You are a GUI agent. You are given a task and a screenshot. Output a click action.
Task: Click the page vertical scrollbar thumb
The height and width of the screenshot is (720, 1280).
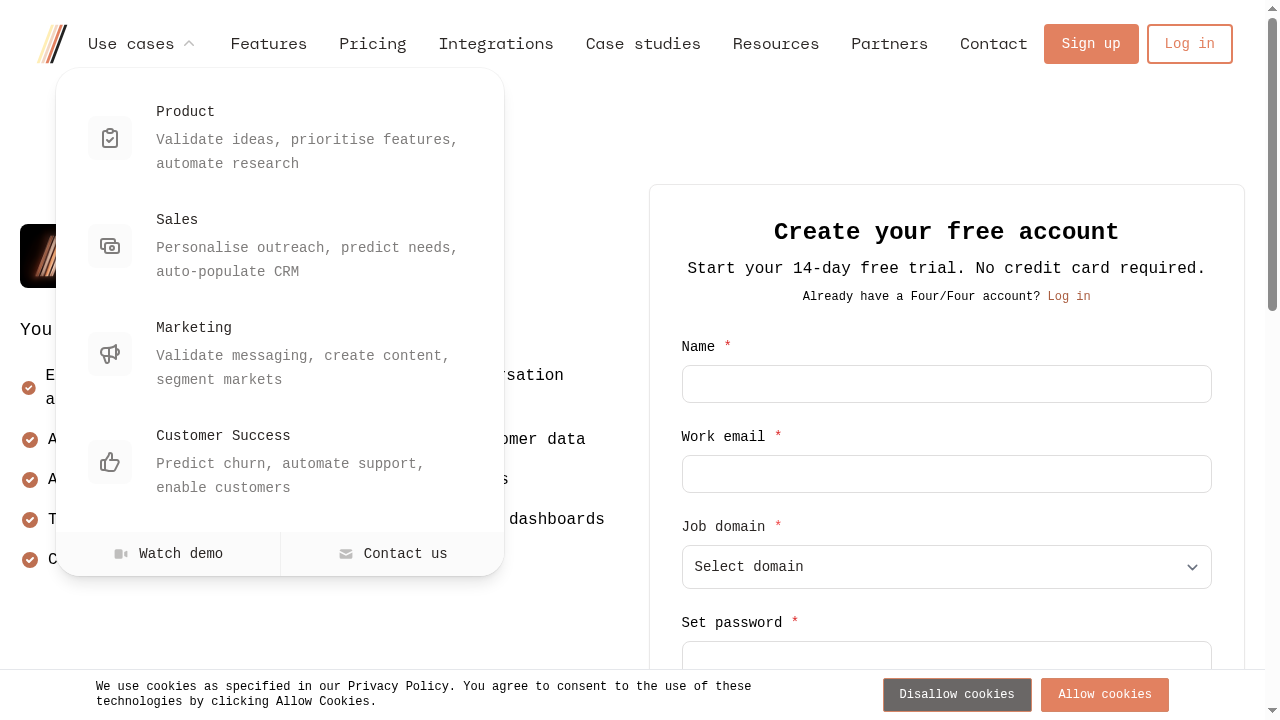pos(1273,165)
